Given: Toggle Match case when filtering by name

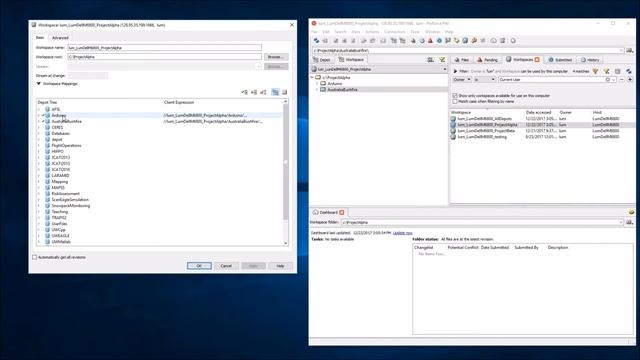Looking at the screenshot, I should tap(455, 101).
